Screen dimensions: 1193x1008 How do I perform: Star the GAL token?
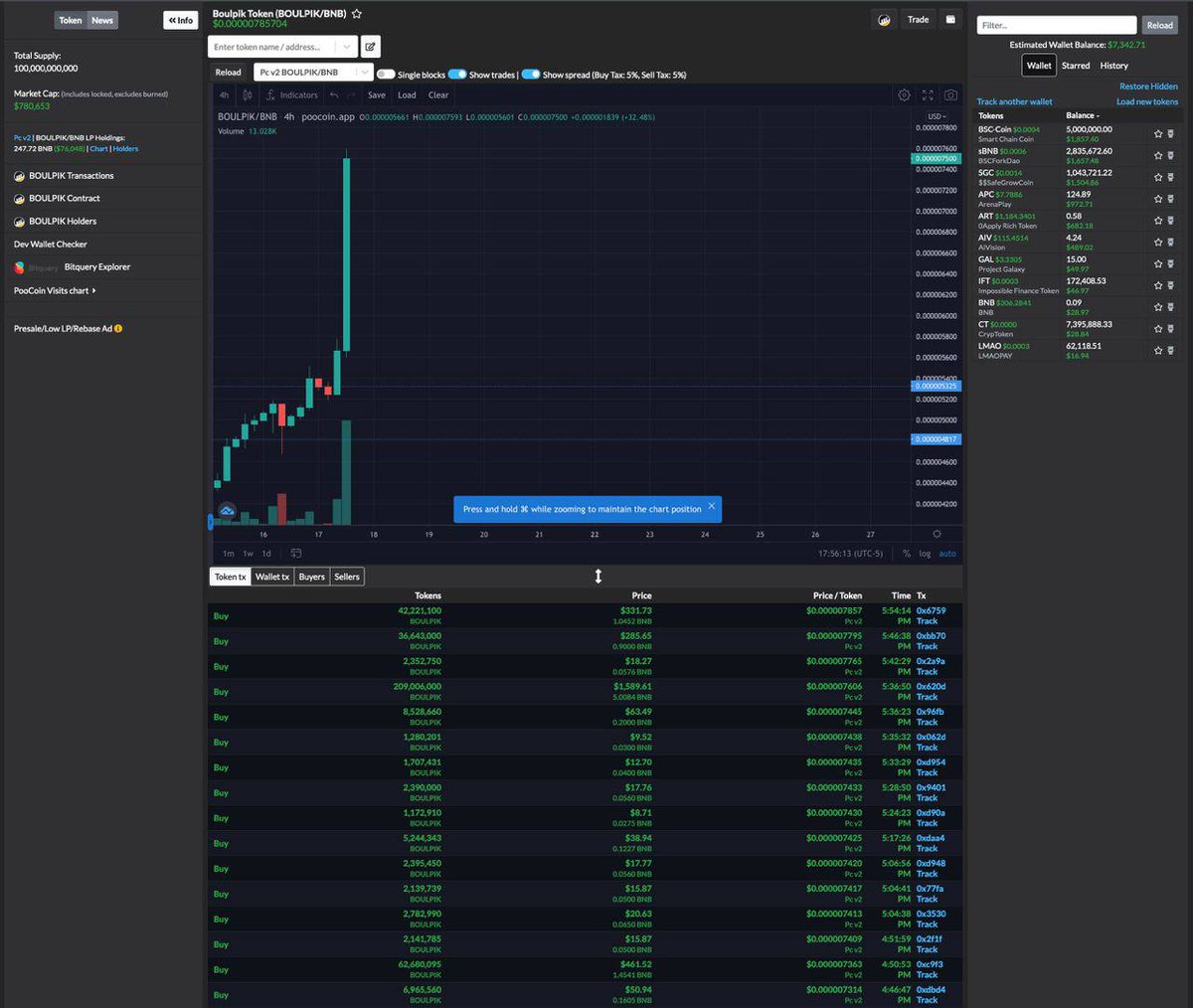click(1158, 264)
